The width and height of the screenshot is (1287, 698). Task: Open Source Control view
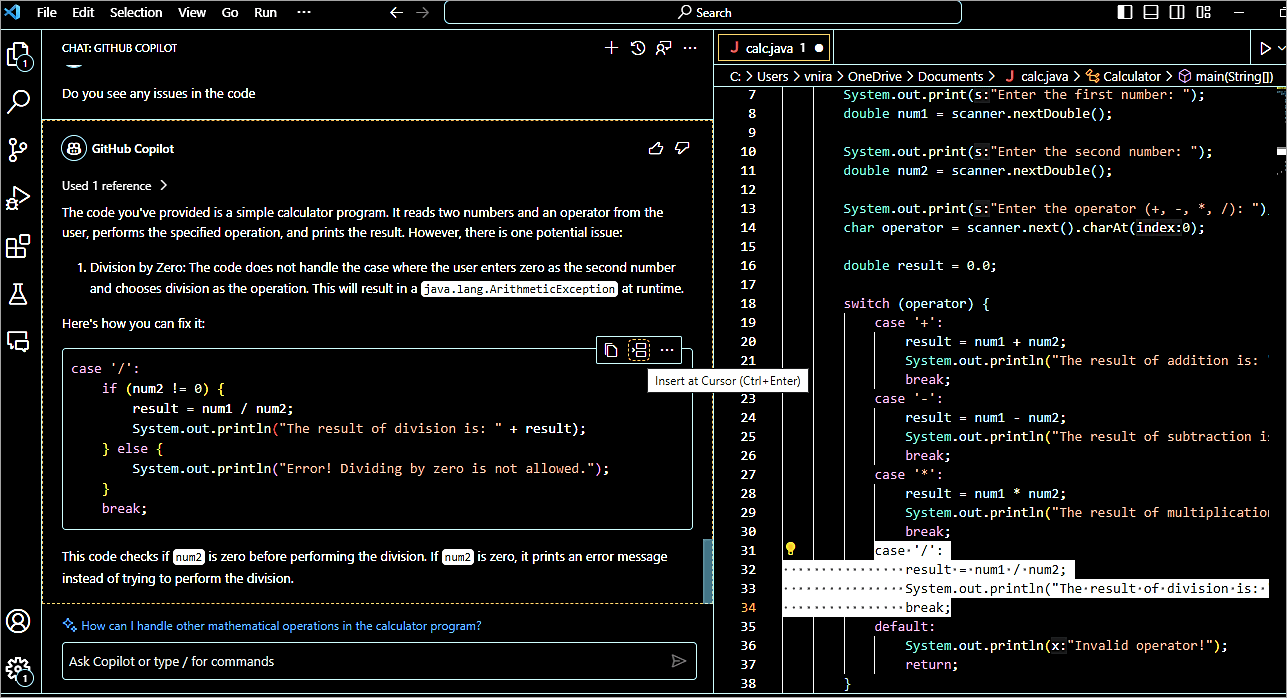coord(19,150)
